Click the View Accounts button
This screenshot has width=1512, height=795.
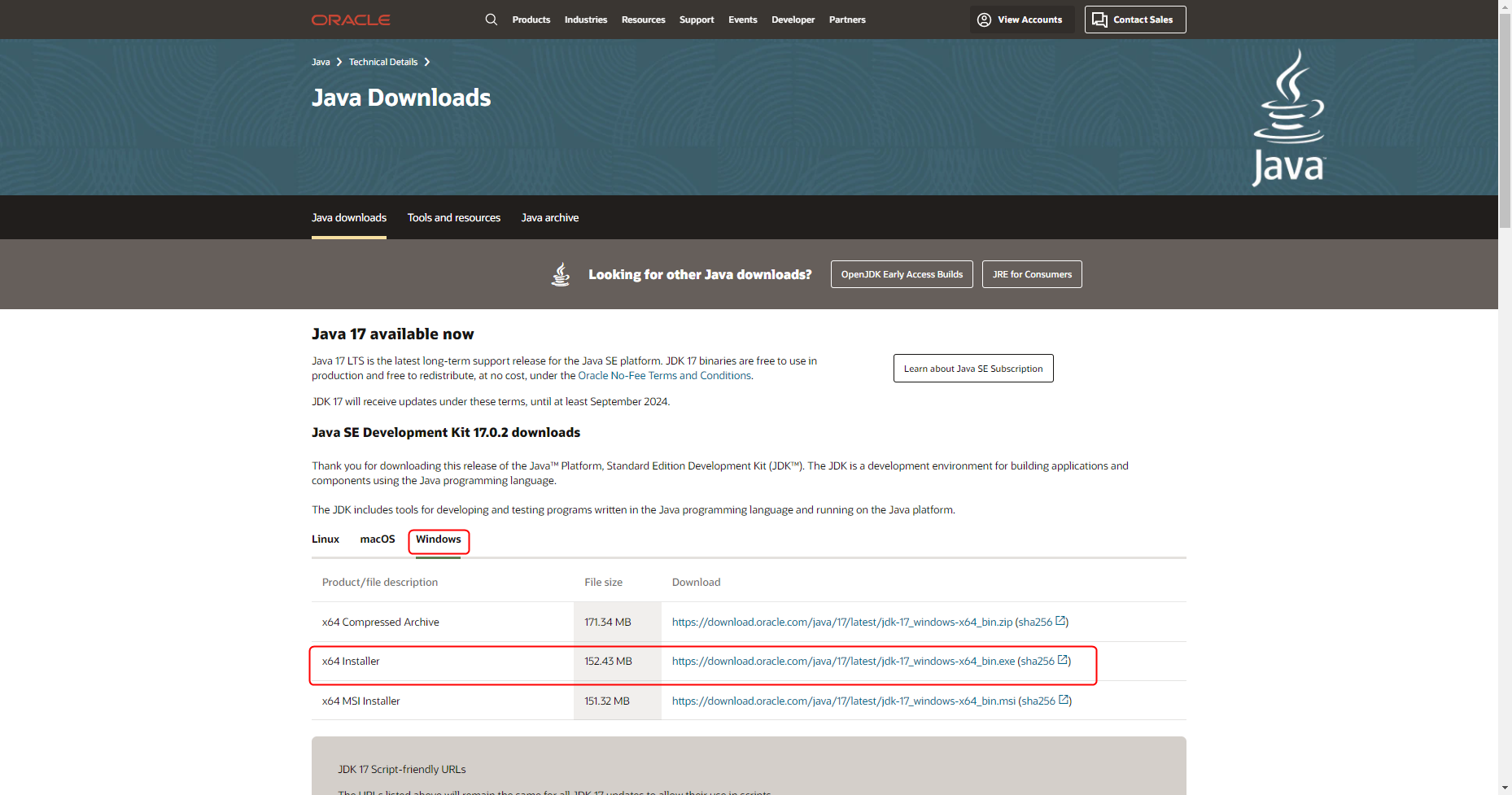point(1022,20)
